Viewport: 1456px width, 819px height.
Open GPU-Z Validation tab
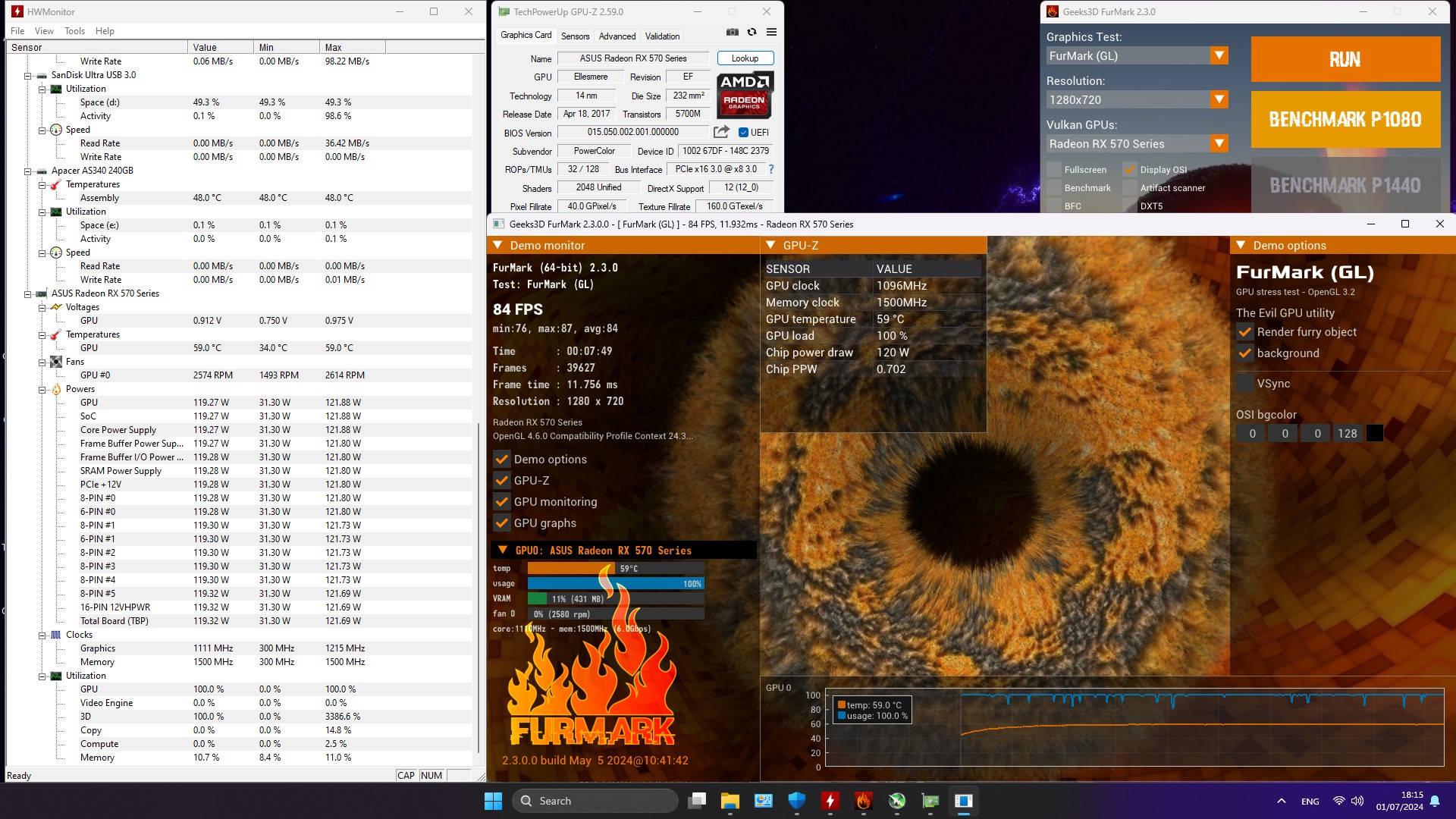point(662,36)
